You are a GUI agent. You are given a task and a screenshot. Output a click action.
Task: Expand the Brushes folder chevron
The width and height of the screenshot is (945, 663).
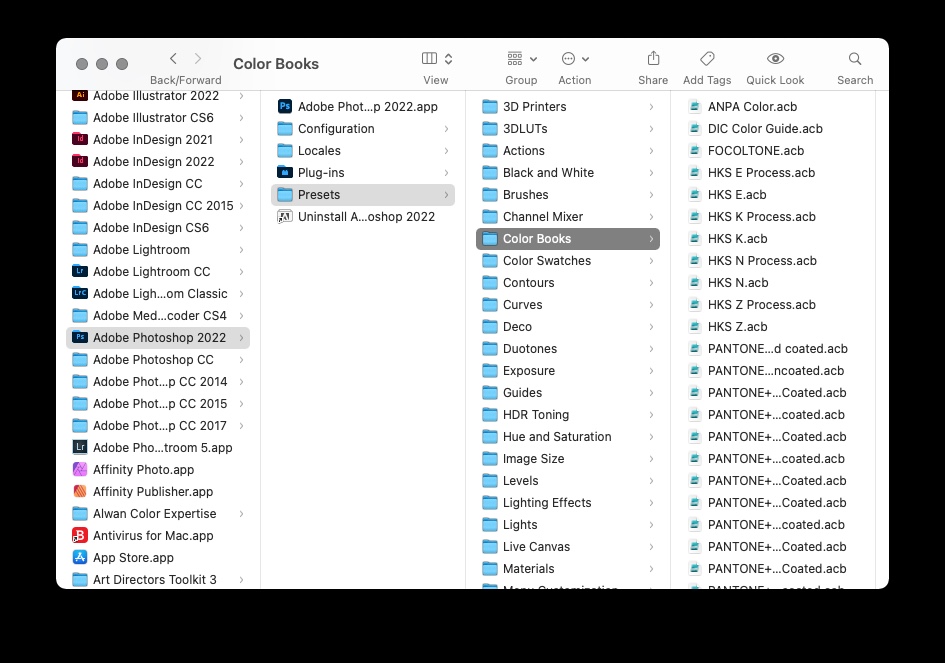click(651, 195)
